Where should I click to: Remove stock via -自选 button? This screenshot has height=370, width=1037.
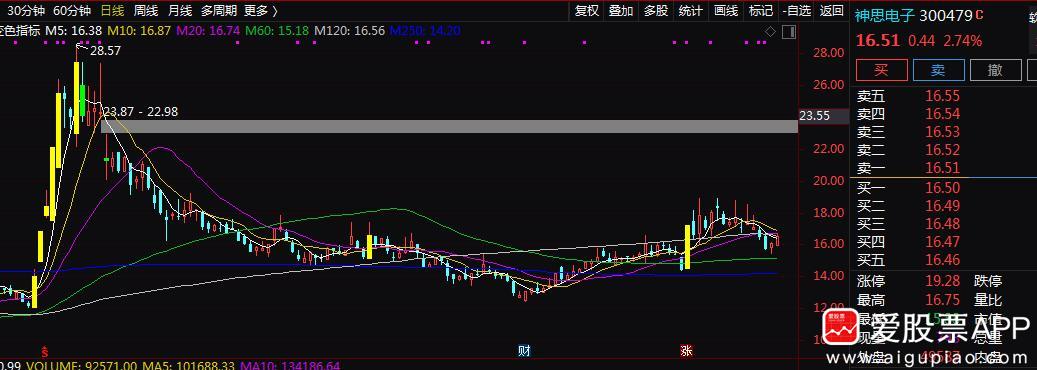[796, 11]
